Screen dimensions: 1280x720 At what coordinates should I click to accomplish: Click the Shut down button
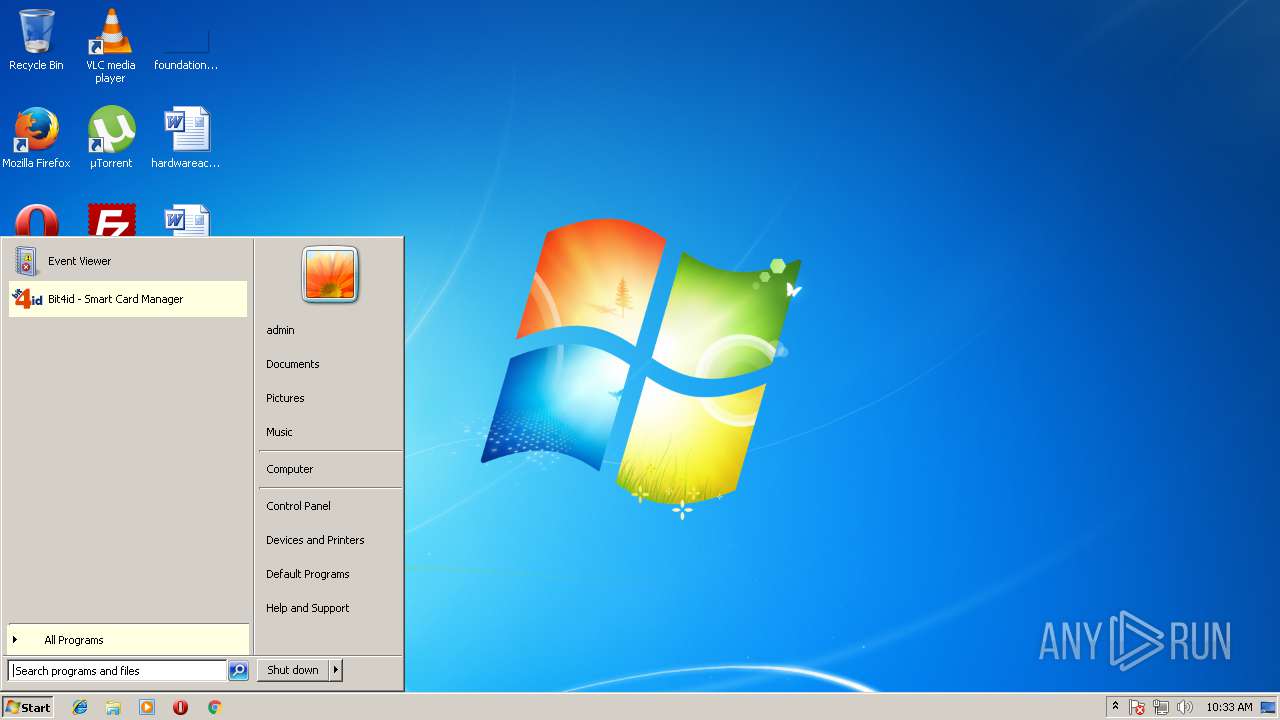point(293,670)
